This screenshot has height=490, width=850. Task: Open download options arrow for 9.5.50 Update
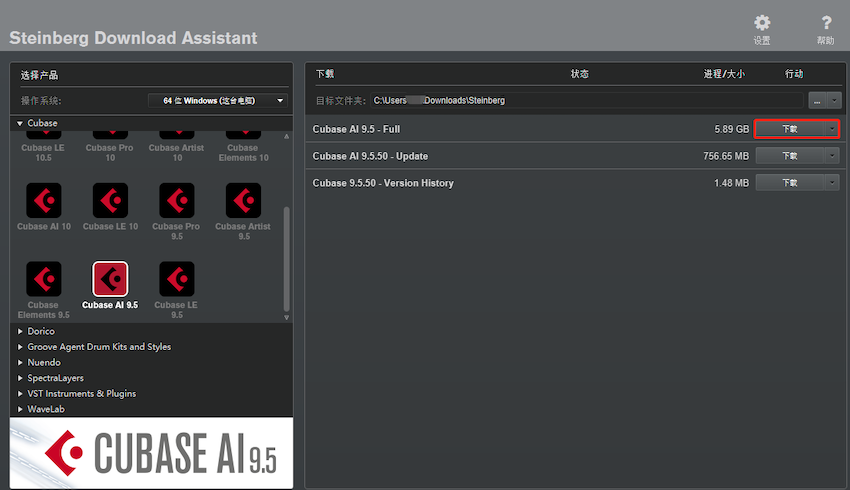tap(832, 156)
